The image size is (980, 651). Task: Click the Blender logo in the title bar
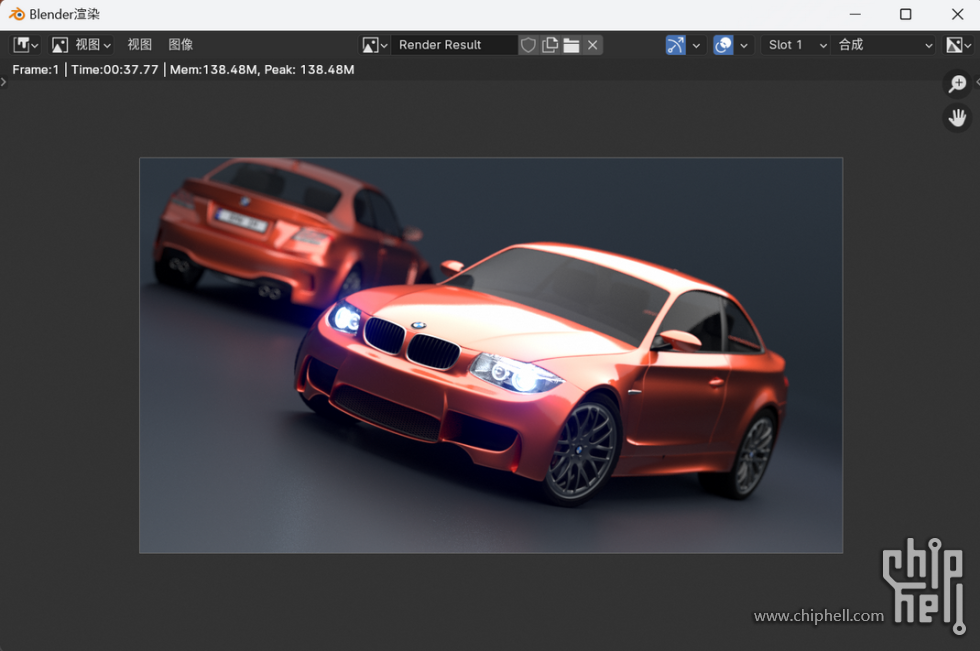16,14
